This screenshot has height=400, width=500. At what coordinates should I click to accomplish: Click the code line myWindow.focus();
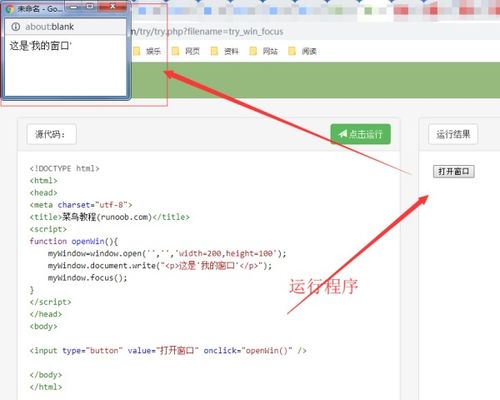point(87,278)
